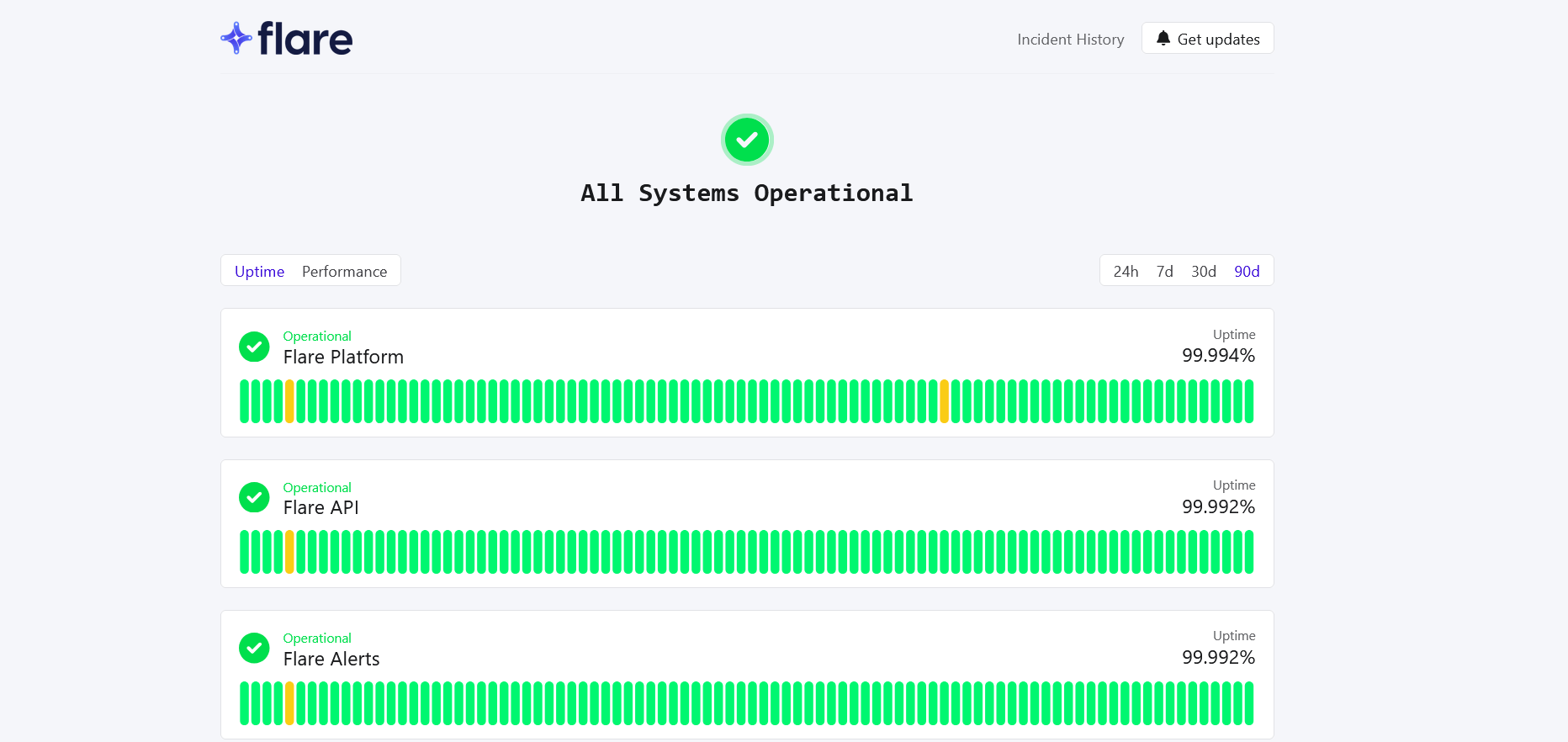Click the Flare Platform service name
This screenshot has height=742, width=1568.
tap(343, 358)
